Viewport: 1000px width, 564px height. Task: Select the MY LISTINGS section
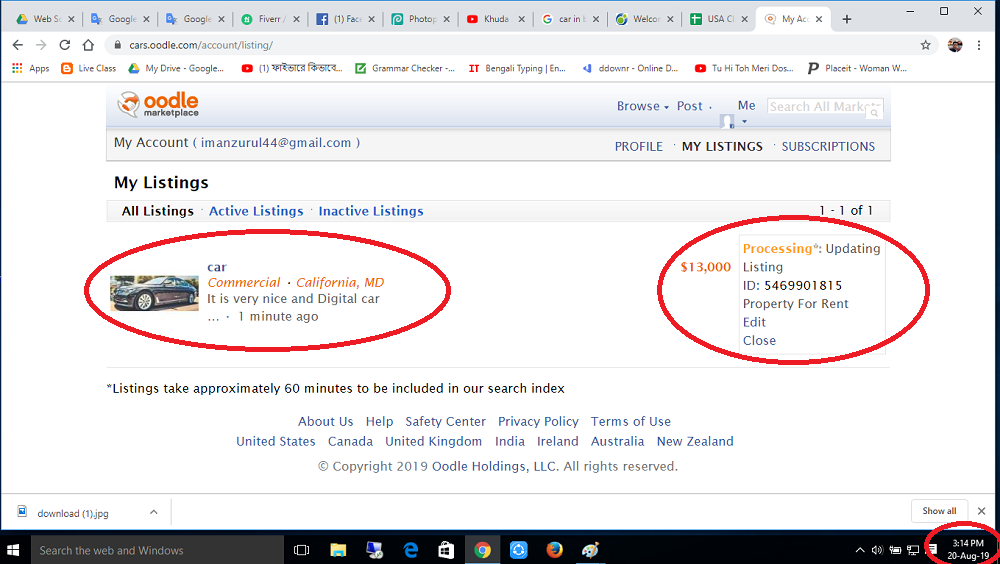(x=722, y=146)
